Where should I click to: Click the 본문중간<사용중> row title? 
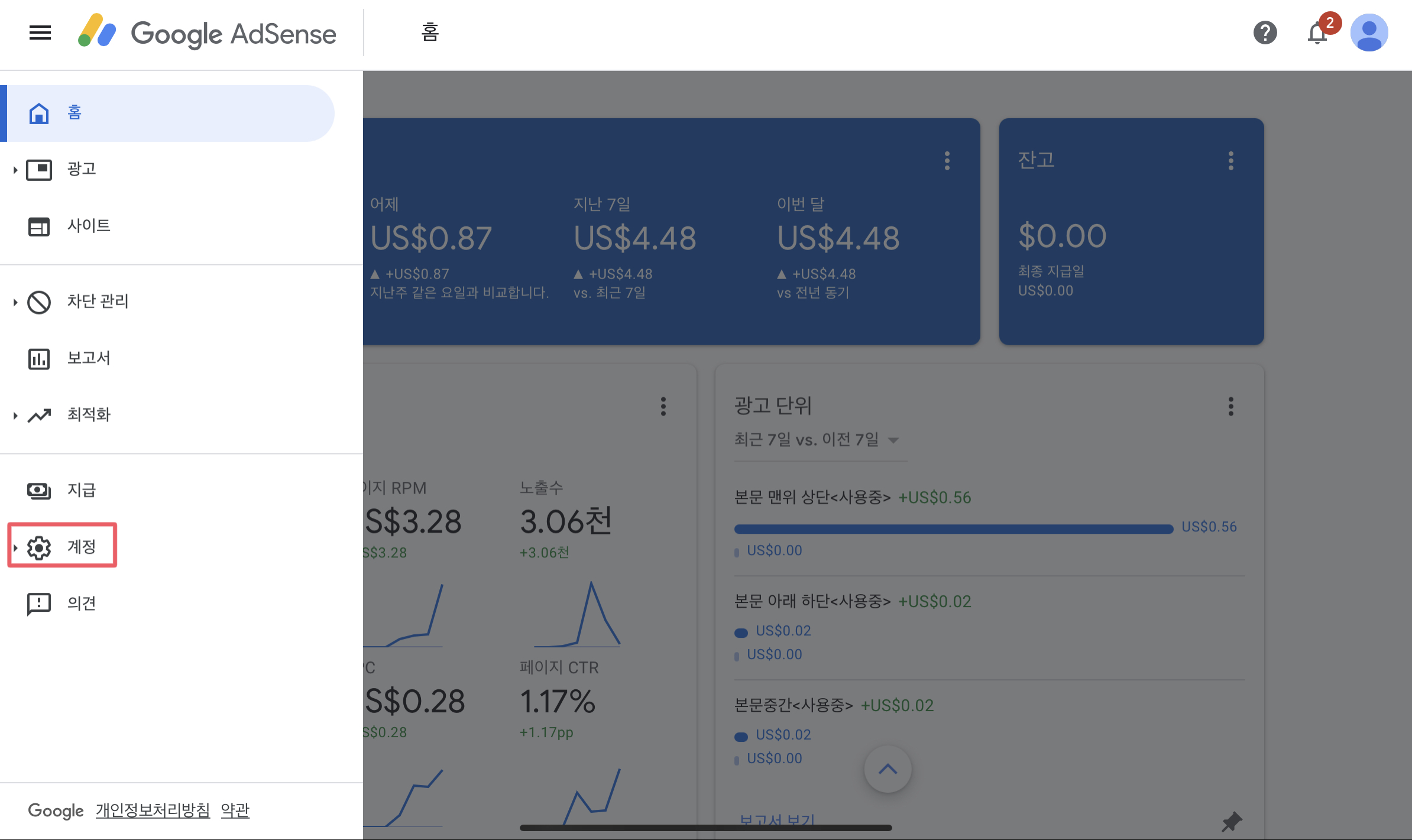794,706
